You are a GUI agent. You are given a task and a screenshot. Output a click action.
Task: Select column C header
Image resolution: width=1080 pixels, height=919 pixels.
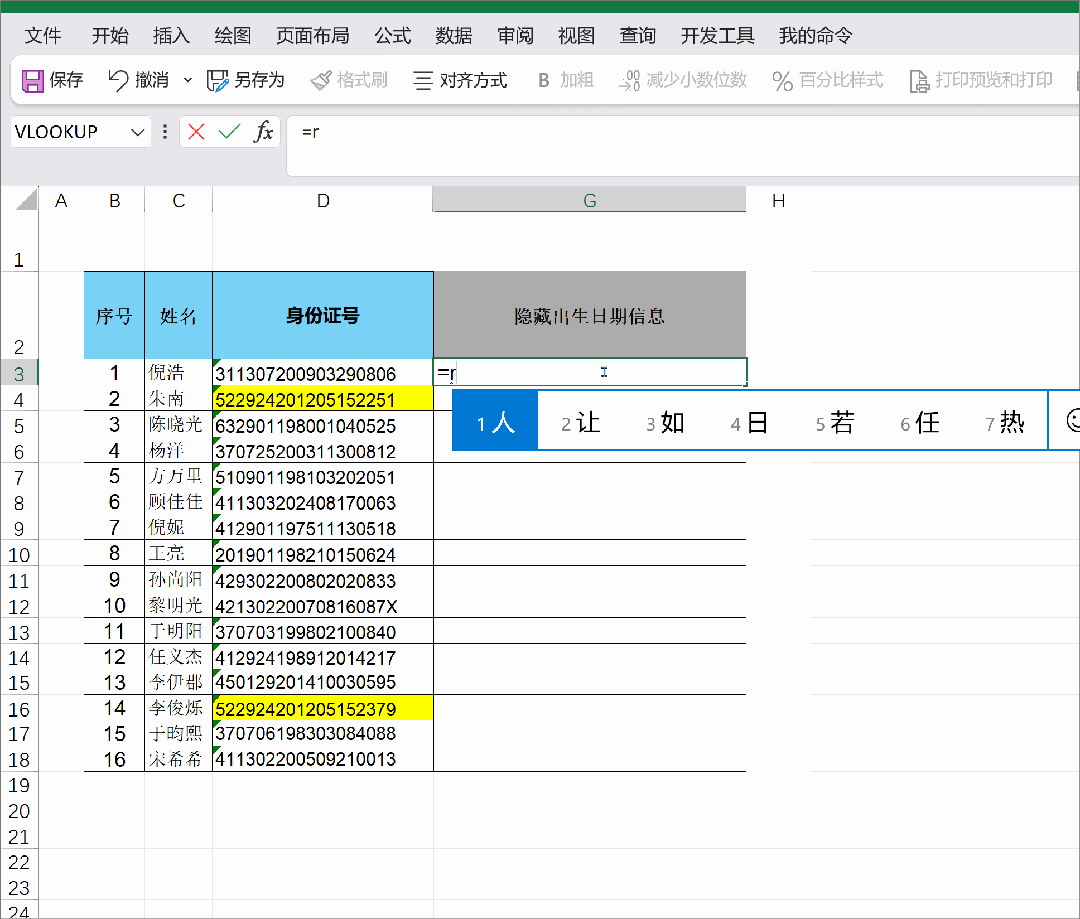click(178, 200)
